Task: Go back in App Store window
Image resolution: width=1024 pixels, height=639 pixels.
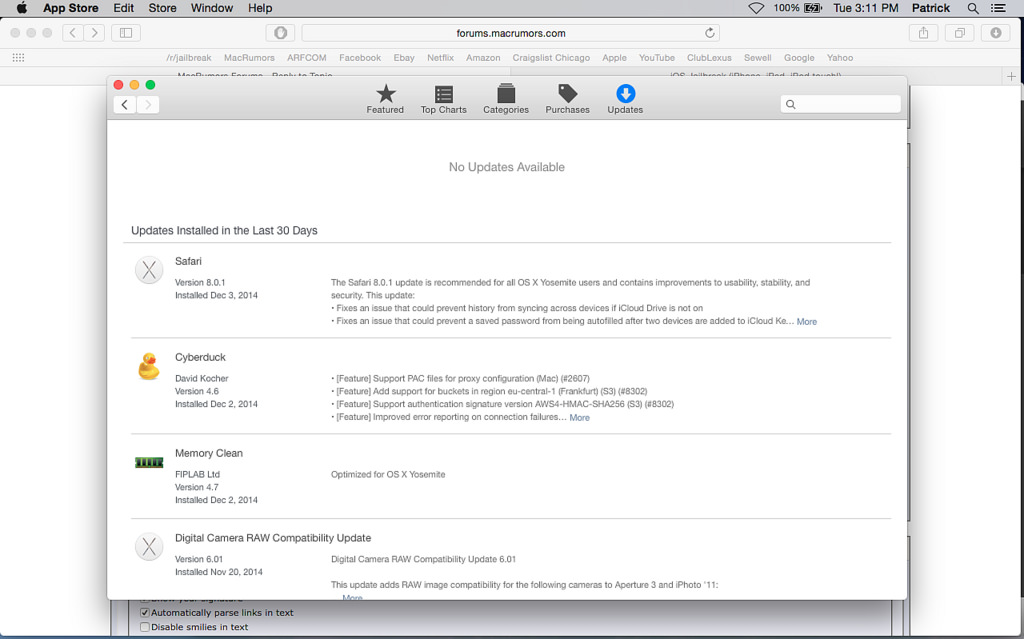Action: 125,105
